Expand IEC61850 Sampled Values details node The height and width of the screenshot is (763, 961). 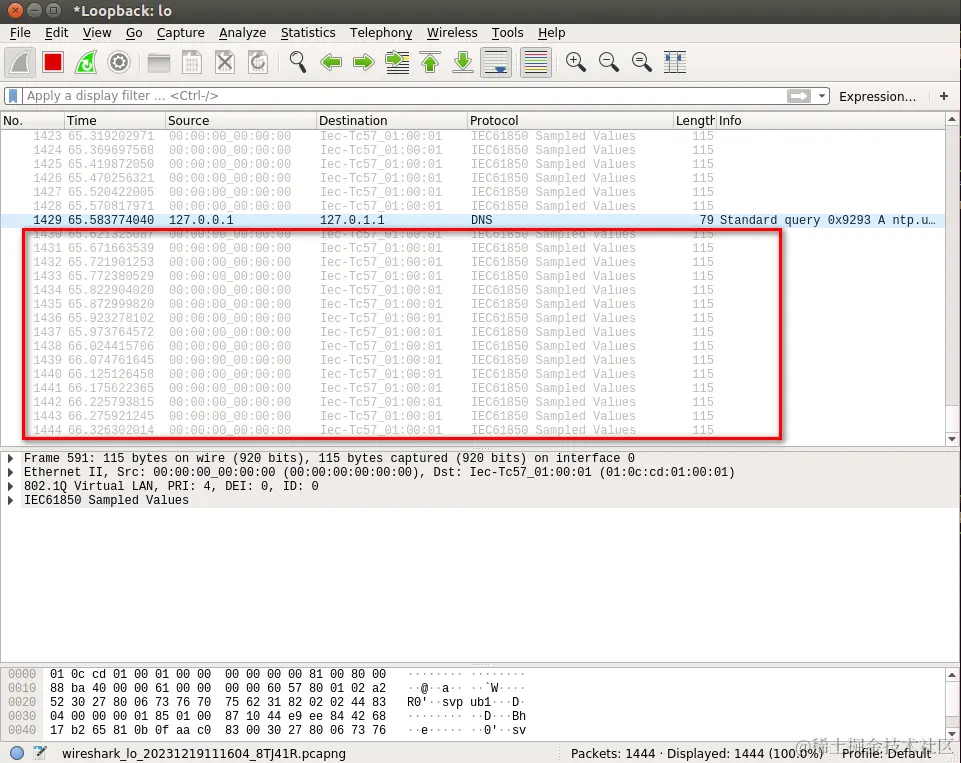[x=10, y=501]
